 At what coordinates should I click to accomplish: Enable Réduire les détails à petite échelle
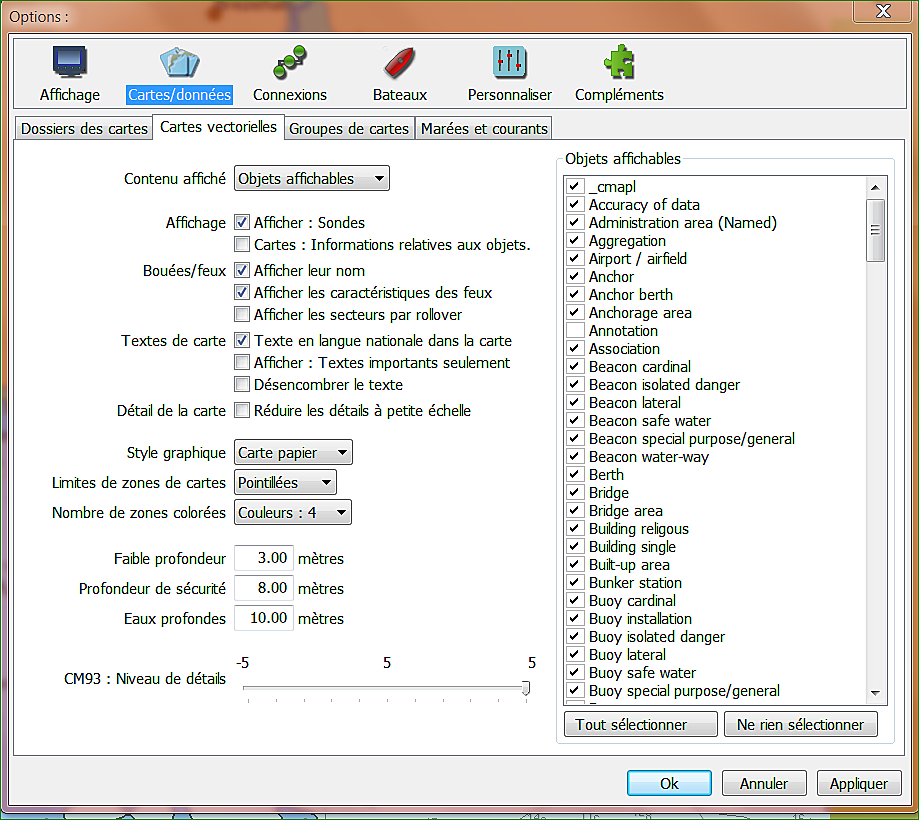click(x=241, y=410)
